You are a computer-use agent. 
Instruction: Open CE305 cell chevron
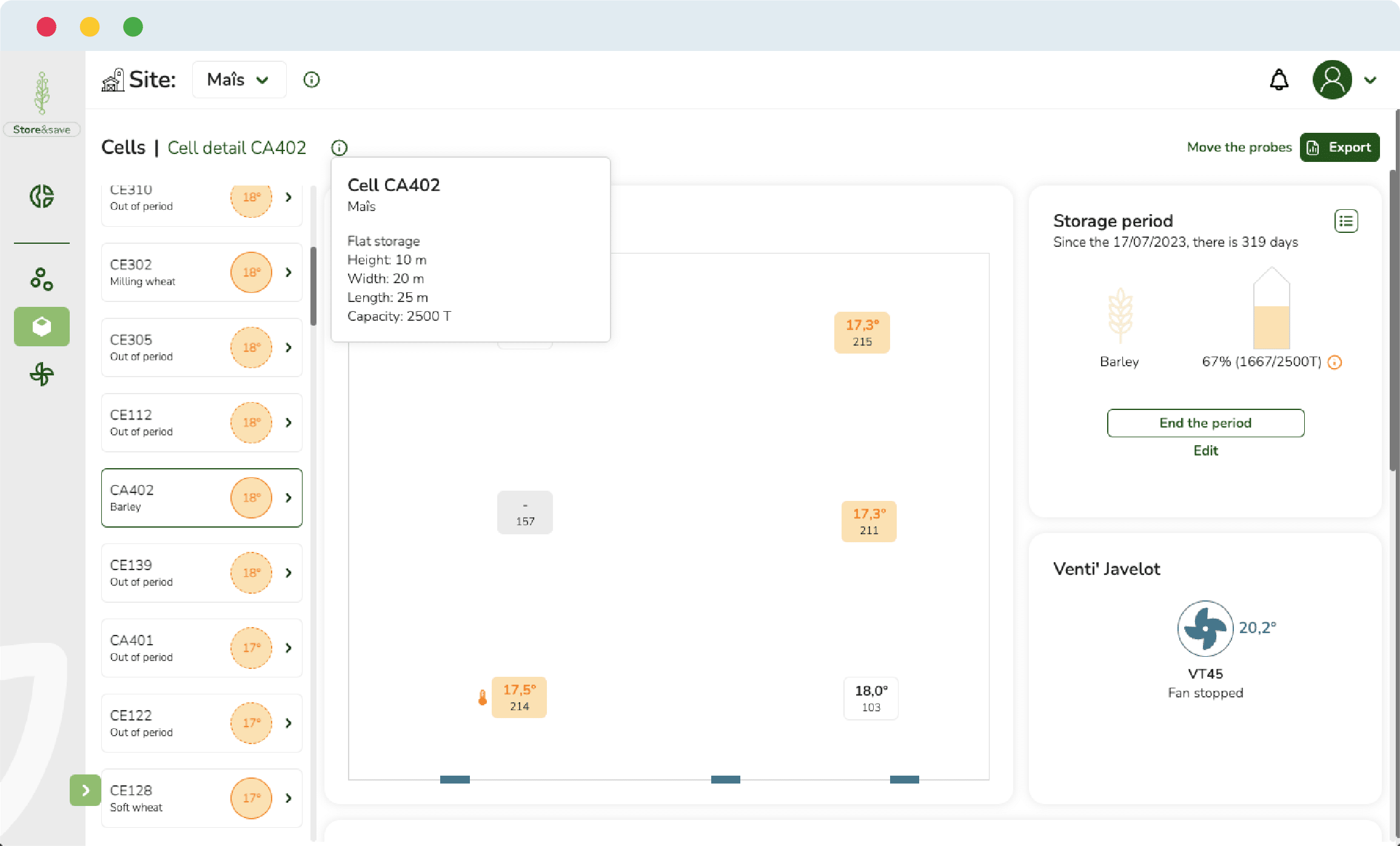pyautogui.click(x=289, y=347)
